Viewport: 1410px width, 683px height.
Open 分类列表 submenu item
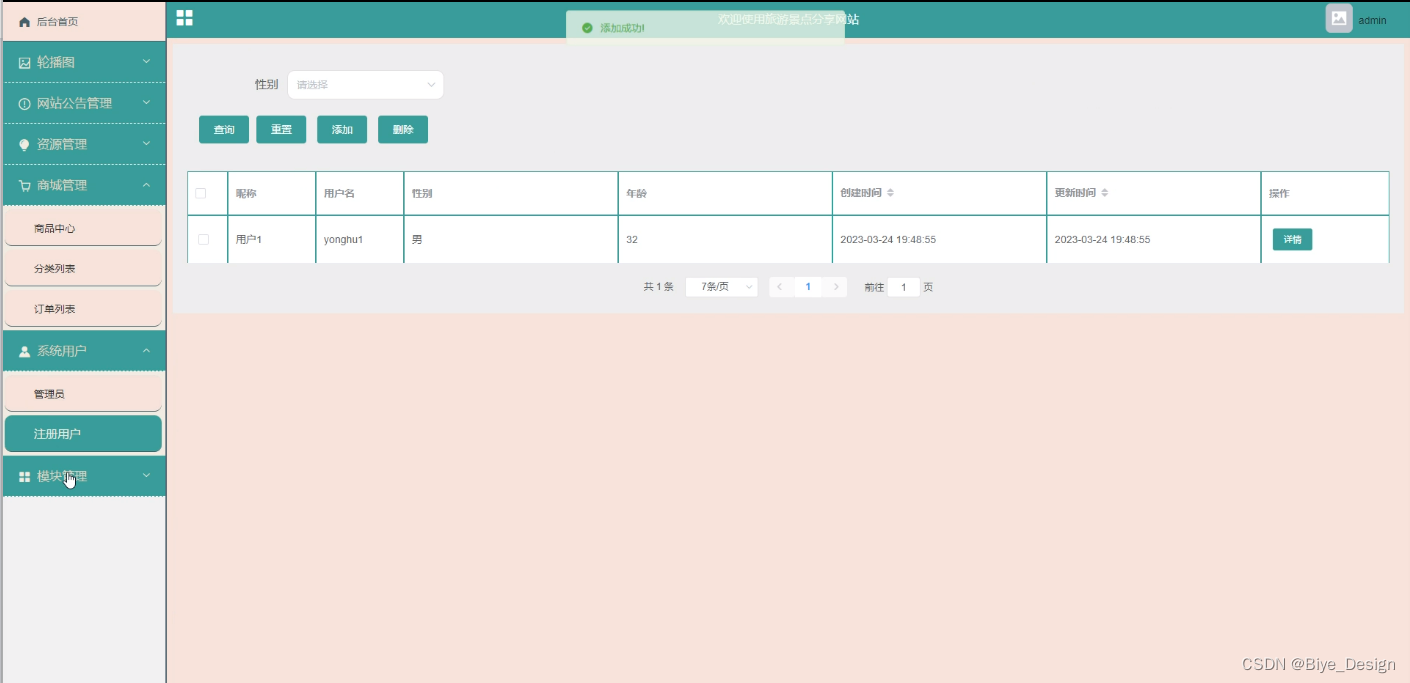click(83, 269)
